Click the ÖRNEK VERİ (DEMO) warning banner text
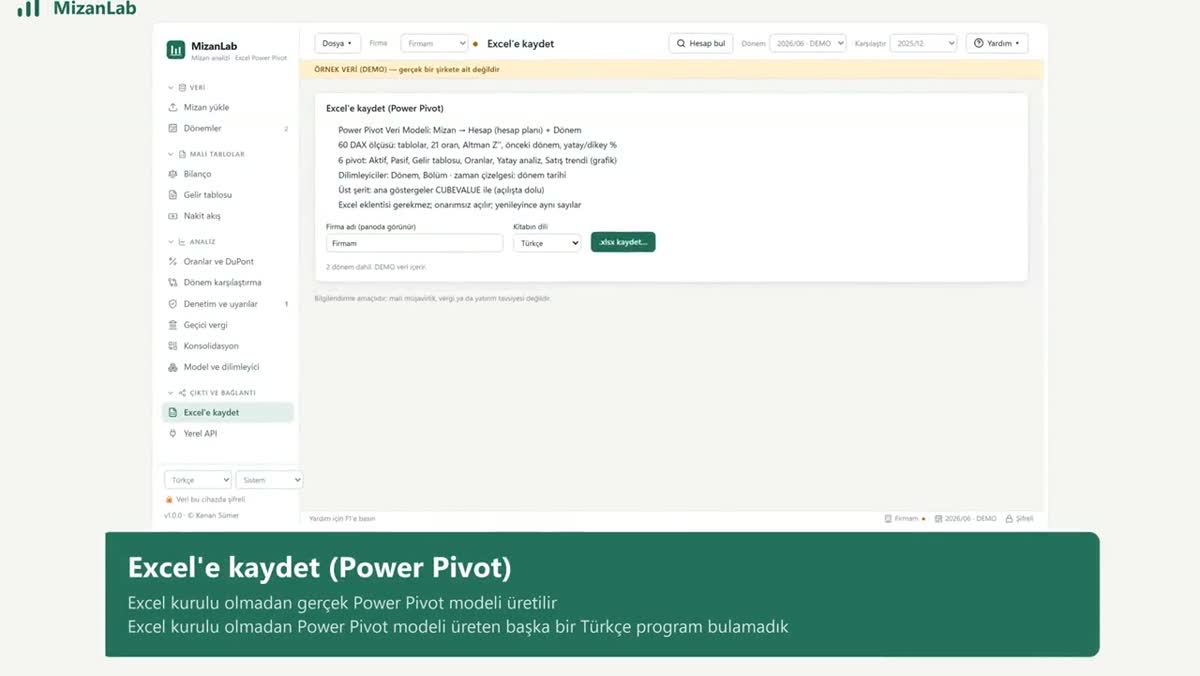Image resolution: width=1200 pixels, height=676 pixels. click(x=406, y=70)
